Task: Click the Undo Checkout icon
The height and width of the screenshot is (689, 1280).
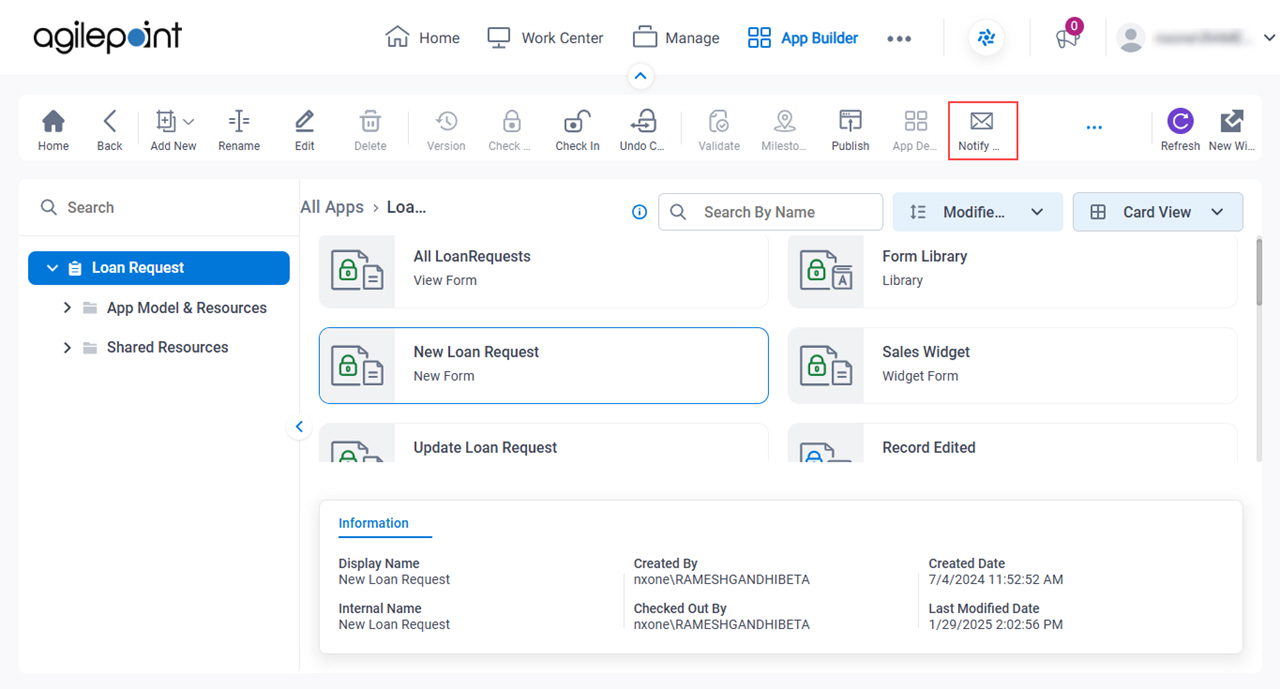Action: [642, 121]
